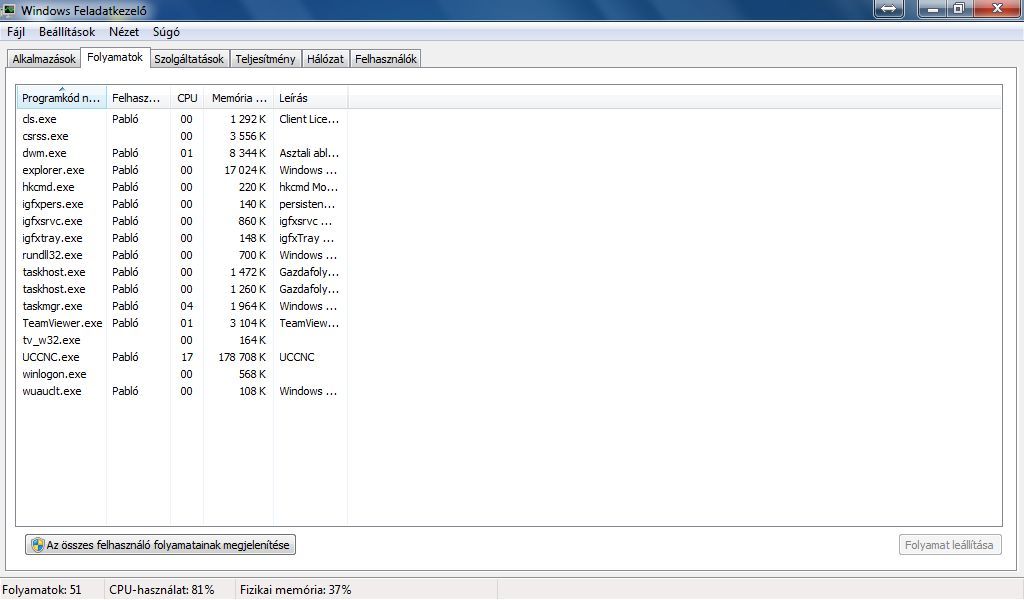Switch to the Alkalmazások tab

[x=44, y=59]
